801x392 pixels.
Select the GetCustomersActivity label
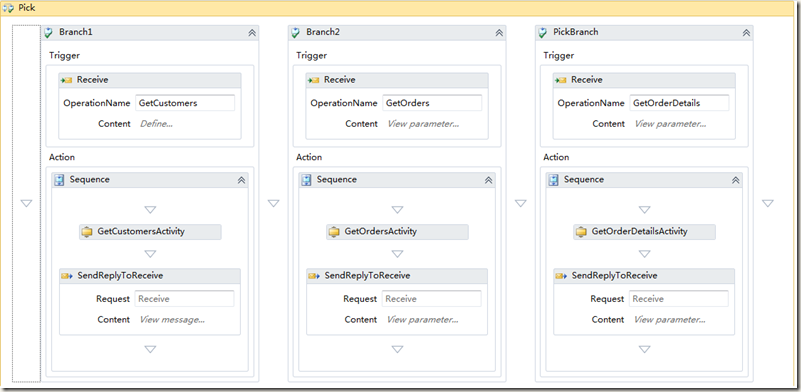coord(141,232)
